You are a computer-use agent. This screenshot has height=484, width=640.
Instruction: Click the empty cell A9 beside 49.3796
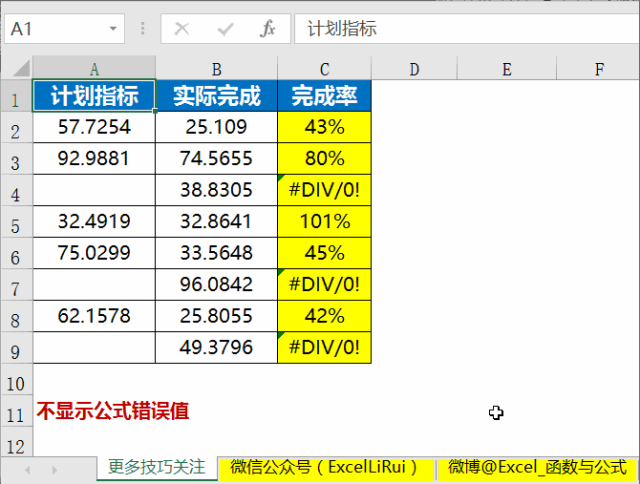click(94, 348)
